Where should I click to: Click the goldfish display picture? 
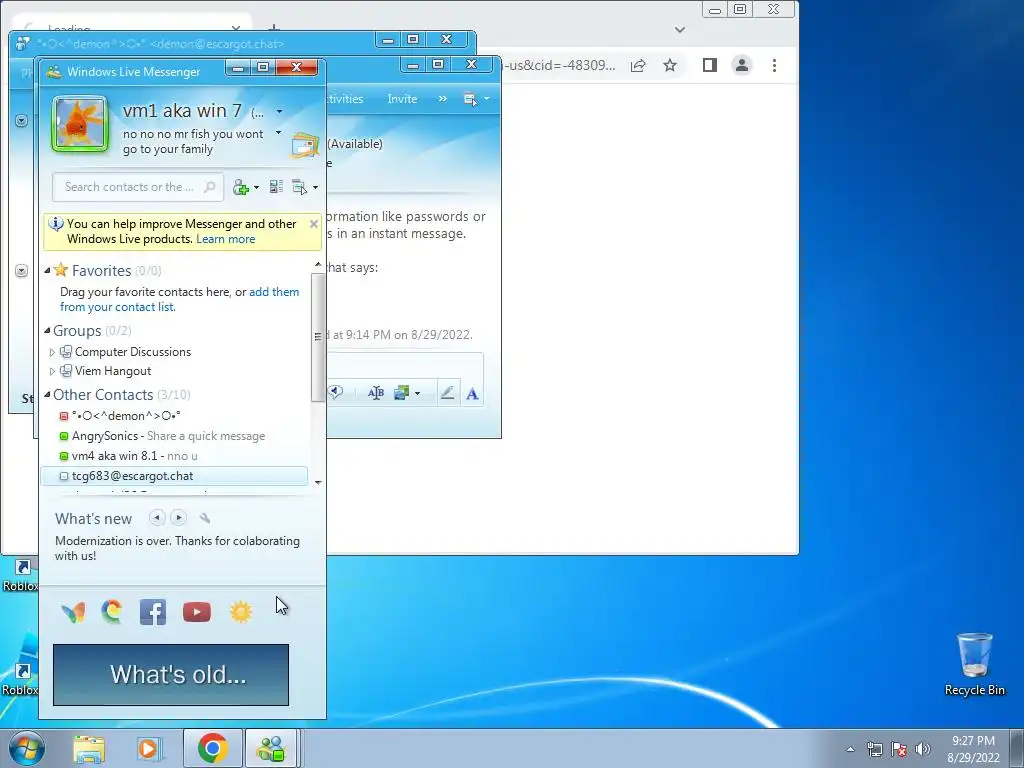click(x=80, y=124)
